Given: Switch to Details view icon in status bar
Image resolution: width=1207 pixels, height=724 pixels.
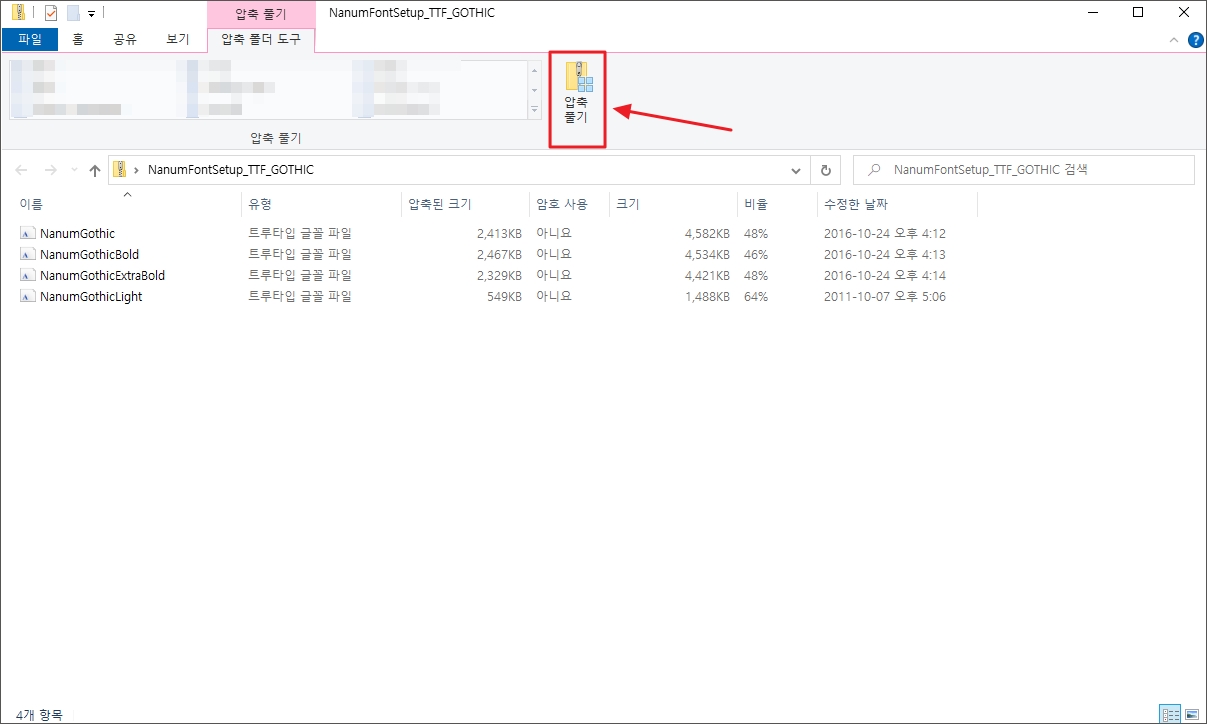Looking at the screenshot, I should (1170, 714).
